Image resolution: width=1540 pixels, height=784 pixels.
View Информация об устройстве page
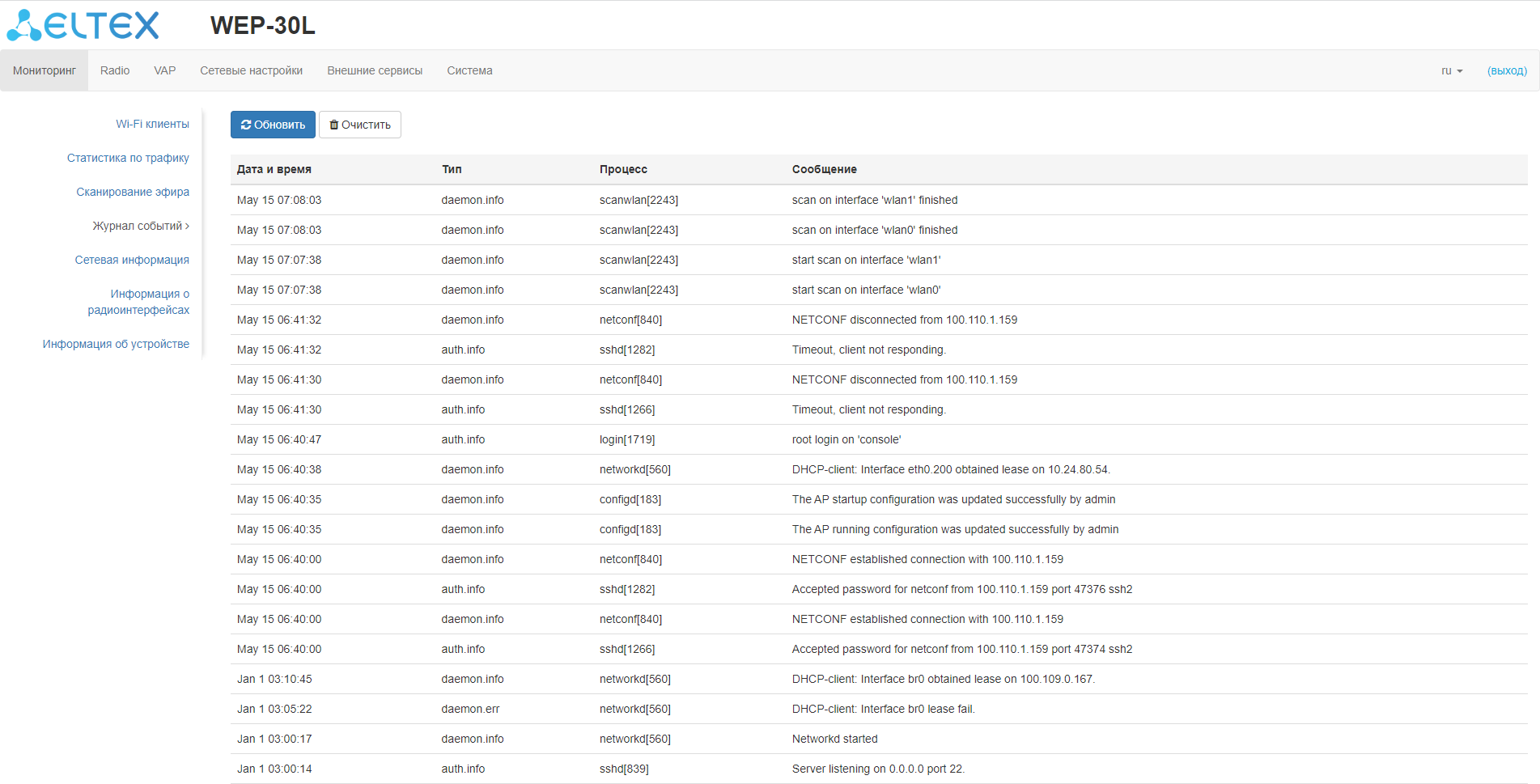(116, 344)
